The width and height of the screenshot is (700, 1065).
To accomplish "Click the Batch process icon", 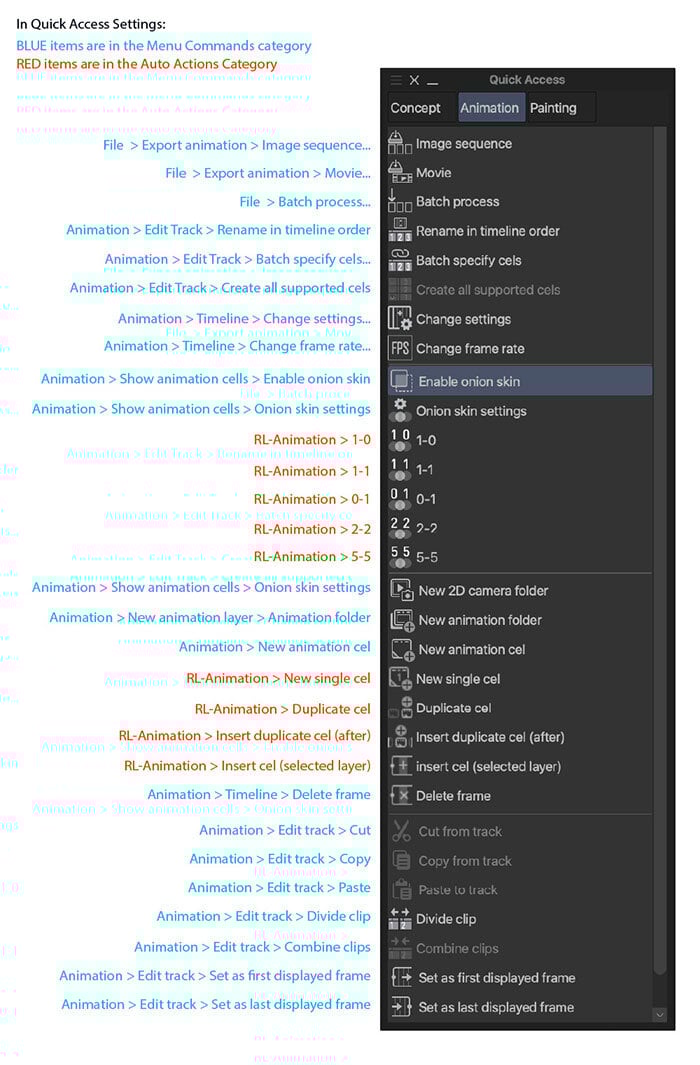I will pyautogui.click(x=400, y=202).
